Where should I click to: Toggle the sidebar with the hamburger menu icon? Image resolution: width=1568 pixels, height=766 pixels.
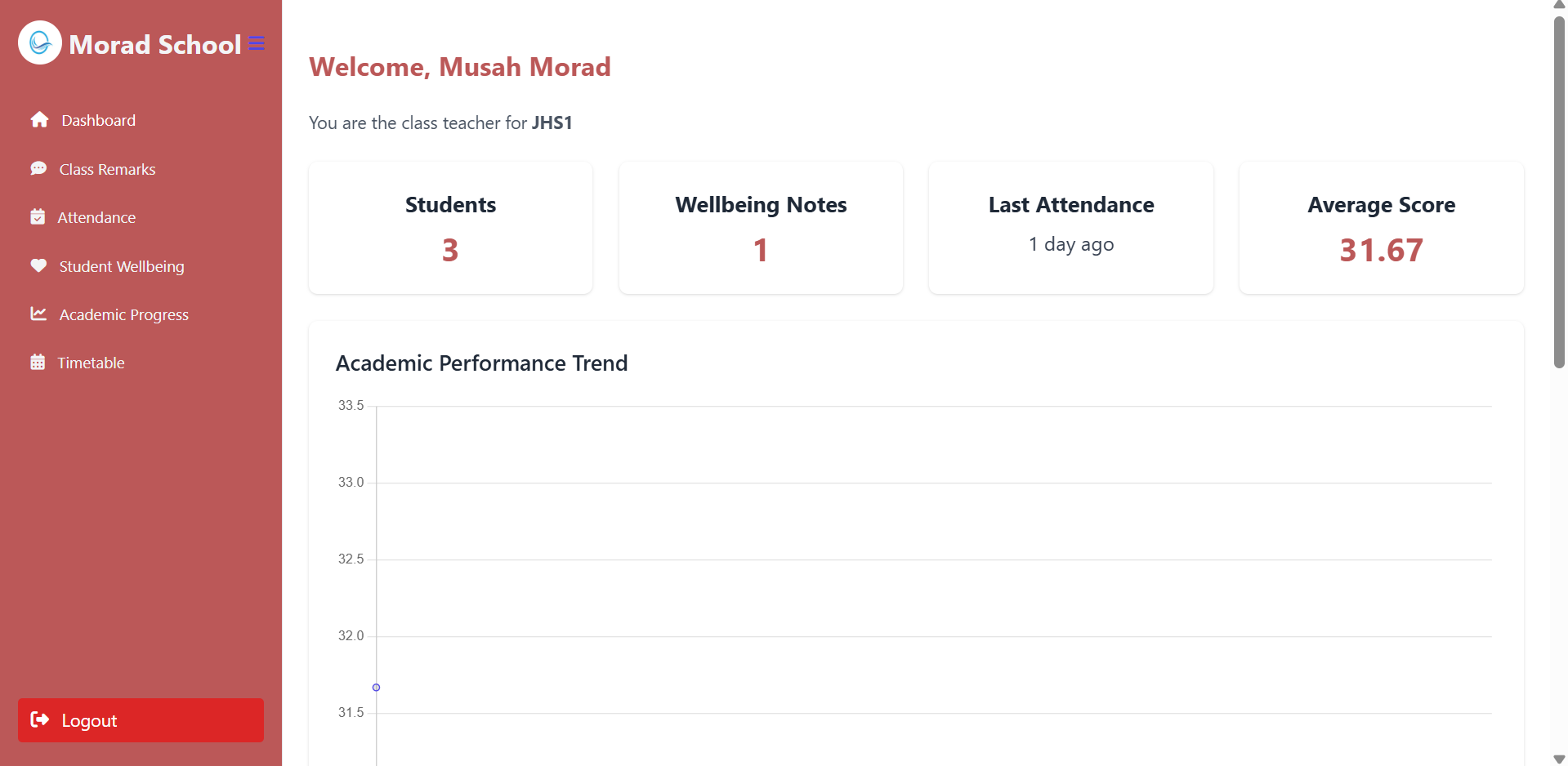(257, 42)
